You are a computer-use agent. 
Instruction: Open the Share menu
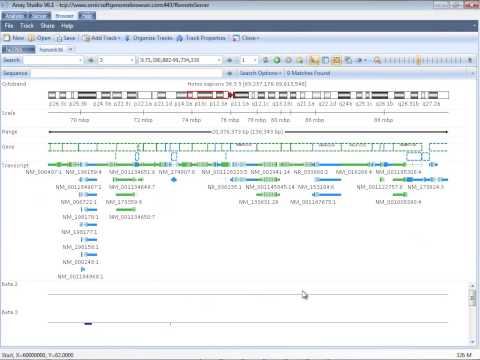point(47,26)
